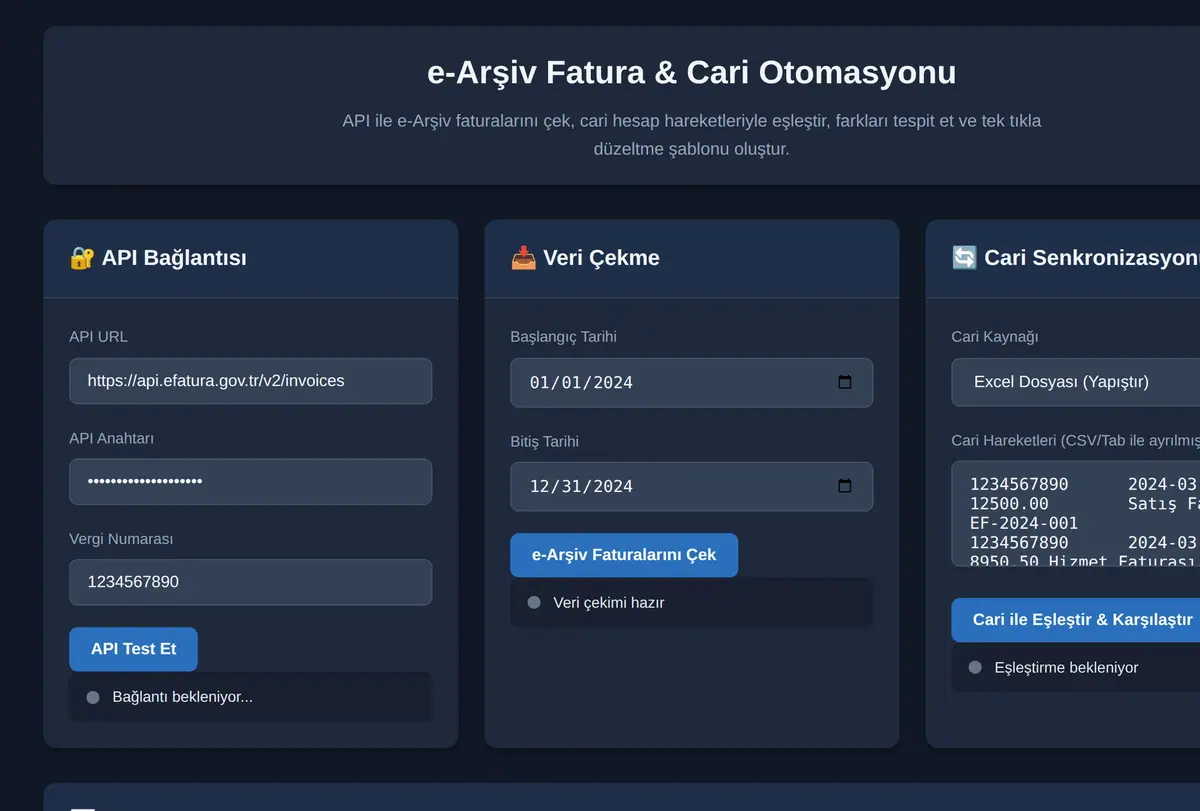Click the status dot beside Veri çekimi hazır
The width and height of the screenshot is (1200, 811).
point(534,603)
